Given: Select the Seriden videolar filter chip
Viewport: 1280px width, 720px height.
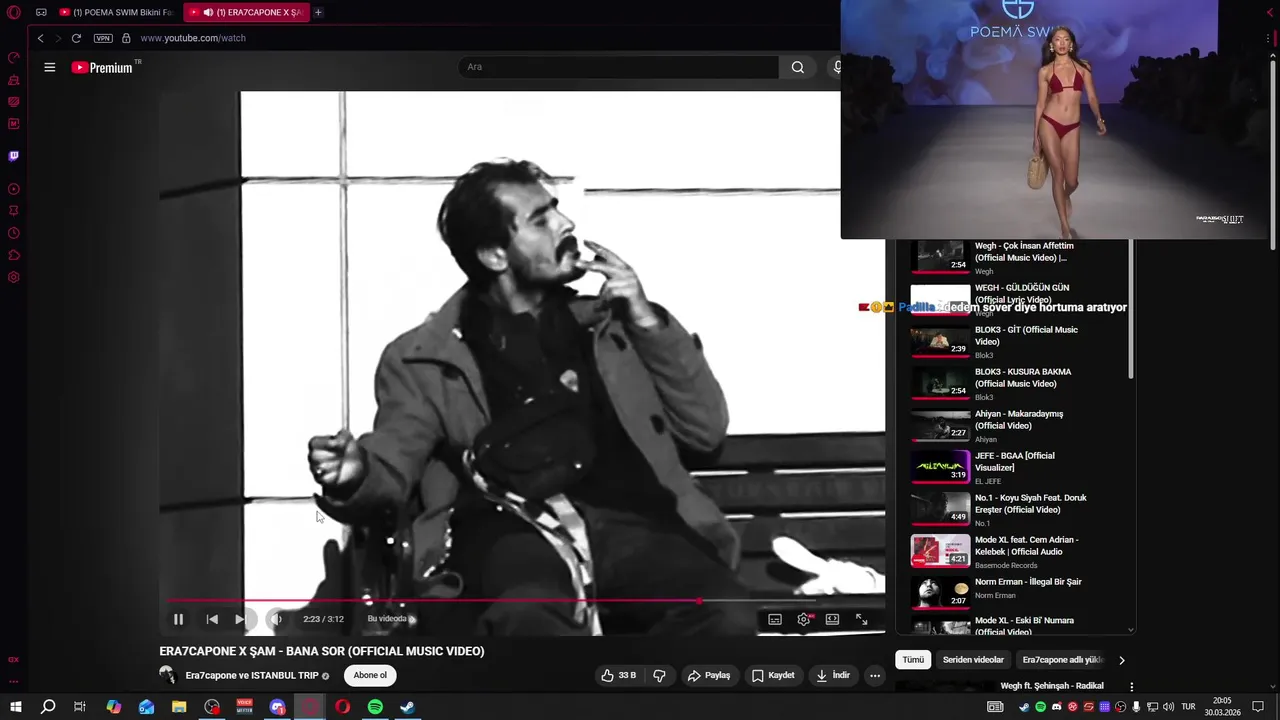Looking at the screenshot, I should 973,660.
